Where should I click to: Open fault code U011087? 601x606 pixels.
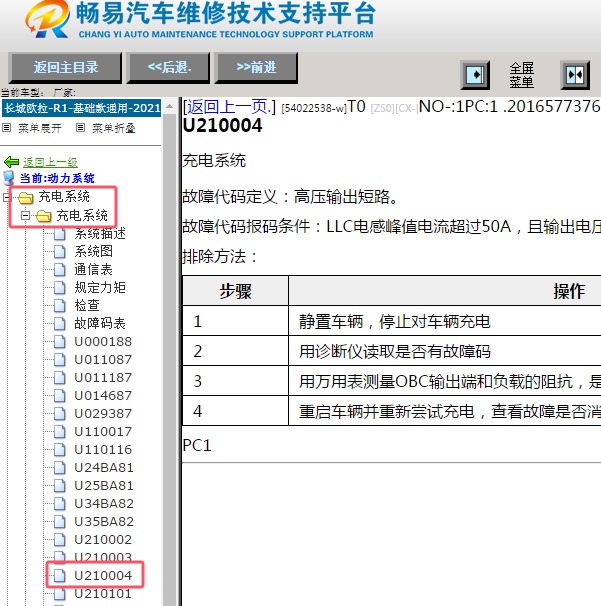click(x=103, y=359)
